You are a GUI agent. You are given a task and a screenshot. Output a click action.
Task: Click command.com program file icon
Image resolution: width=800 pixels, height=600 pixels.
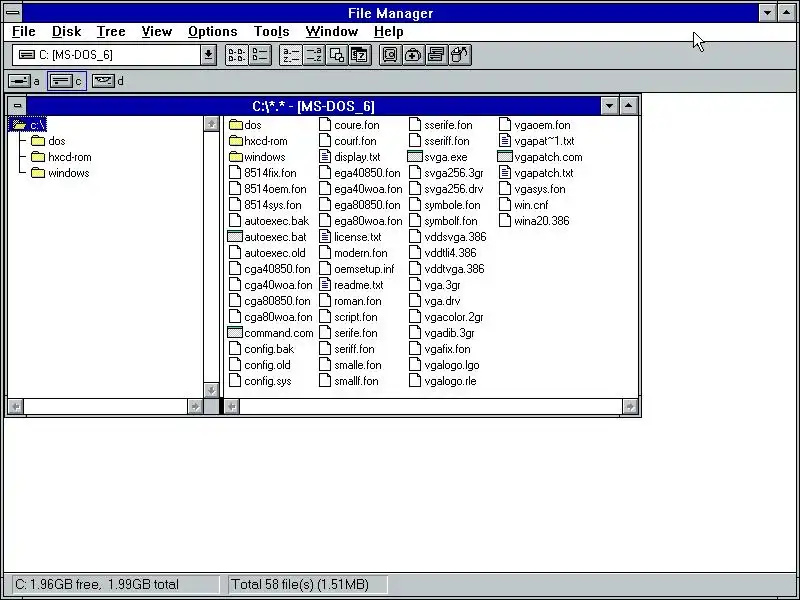point(235,333)
